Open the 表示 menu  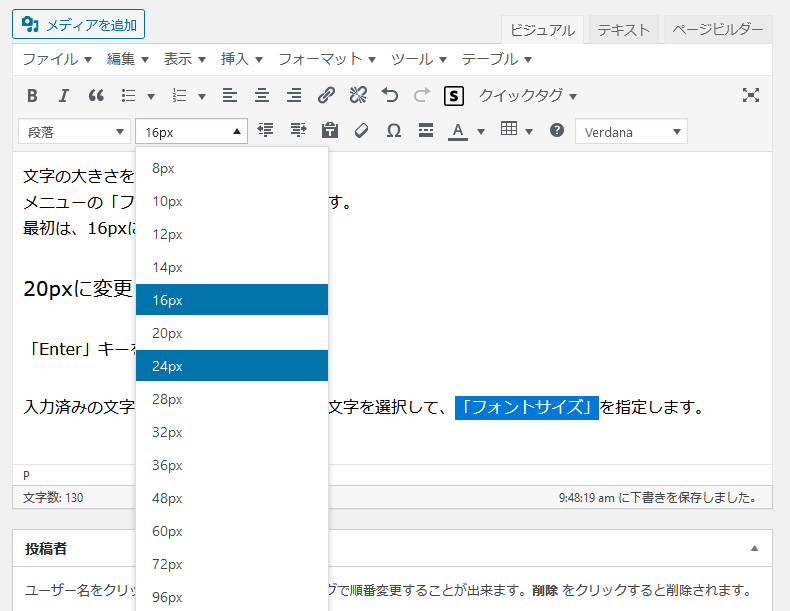click(x=184, y=59)
